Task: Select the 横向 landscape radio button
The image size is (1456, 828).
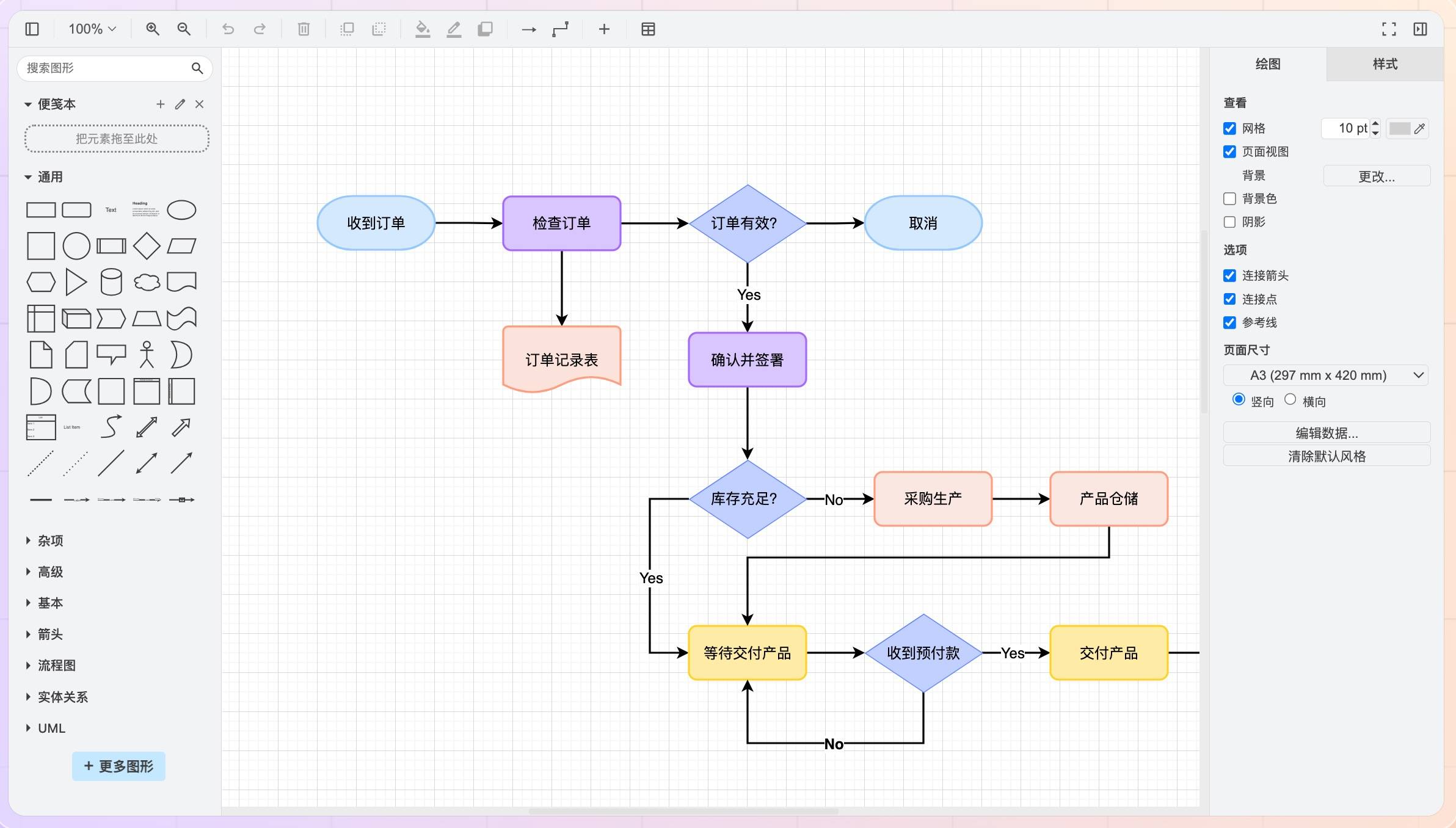Action: click(1290, 399)
